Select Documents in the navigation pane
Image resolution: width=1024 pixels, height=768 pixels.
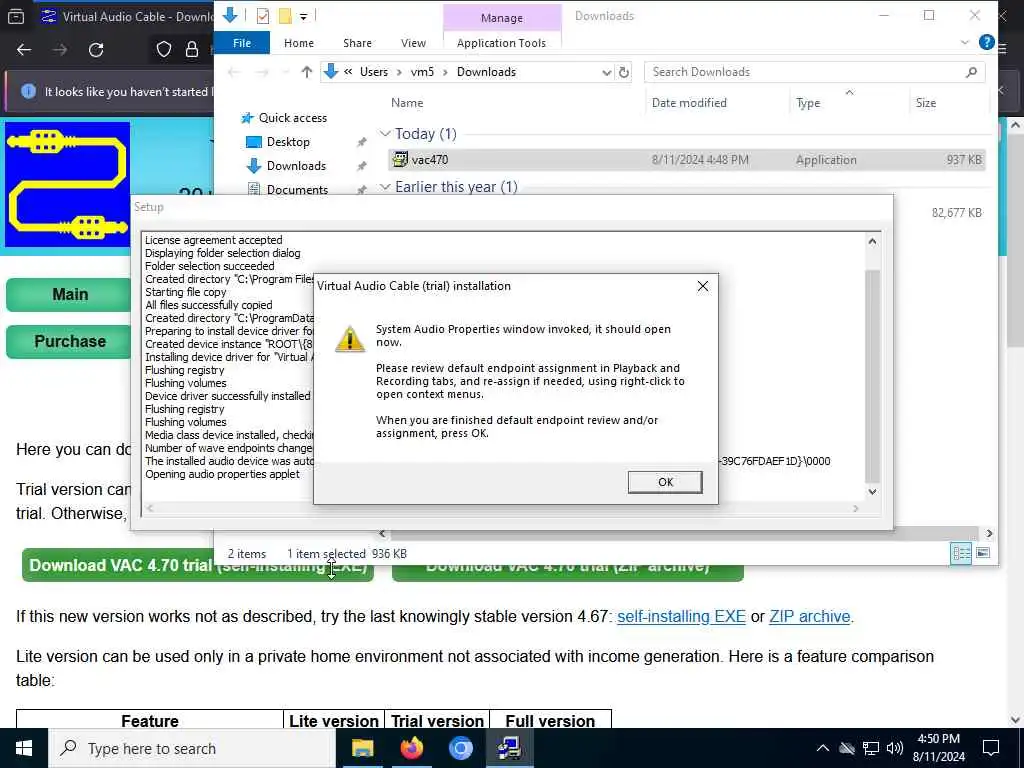pyautogui.click(x=296, y=189)
